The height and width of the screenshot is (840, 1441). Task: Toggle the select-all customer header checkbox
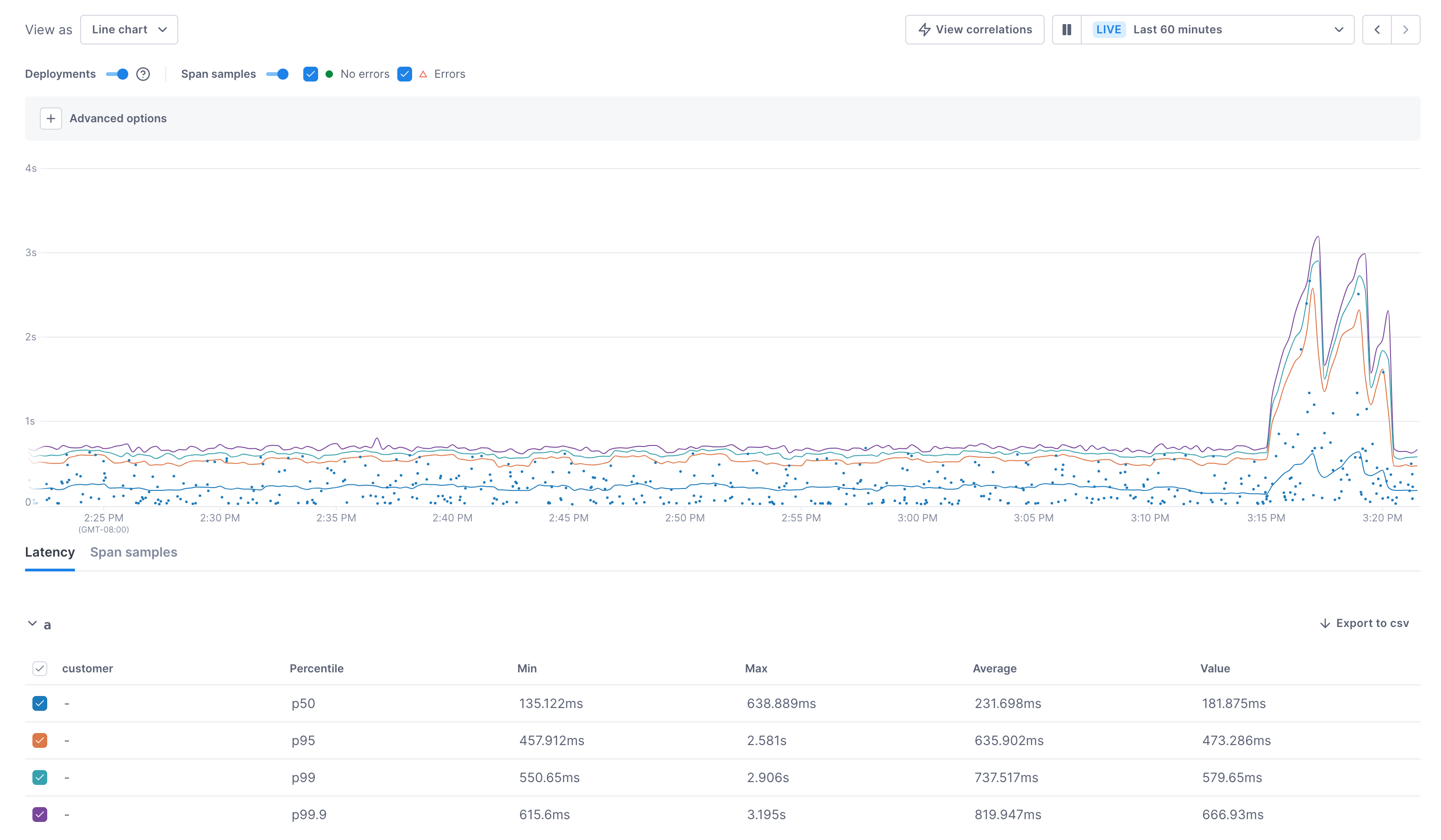[x=40, y=669]
